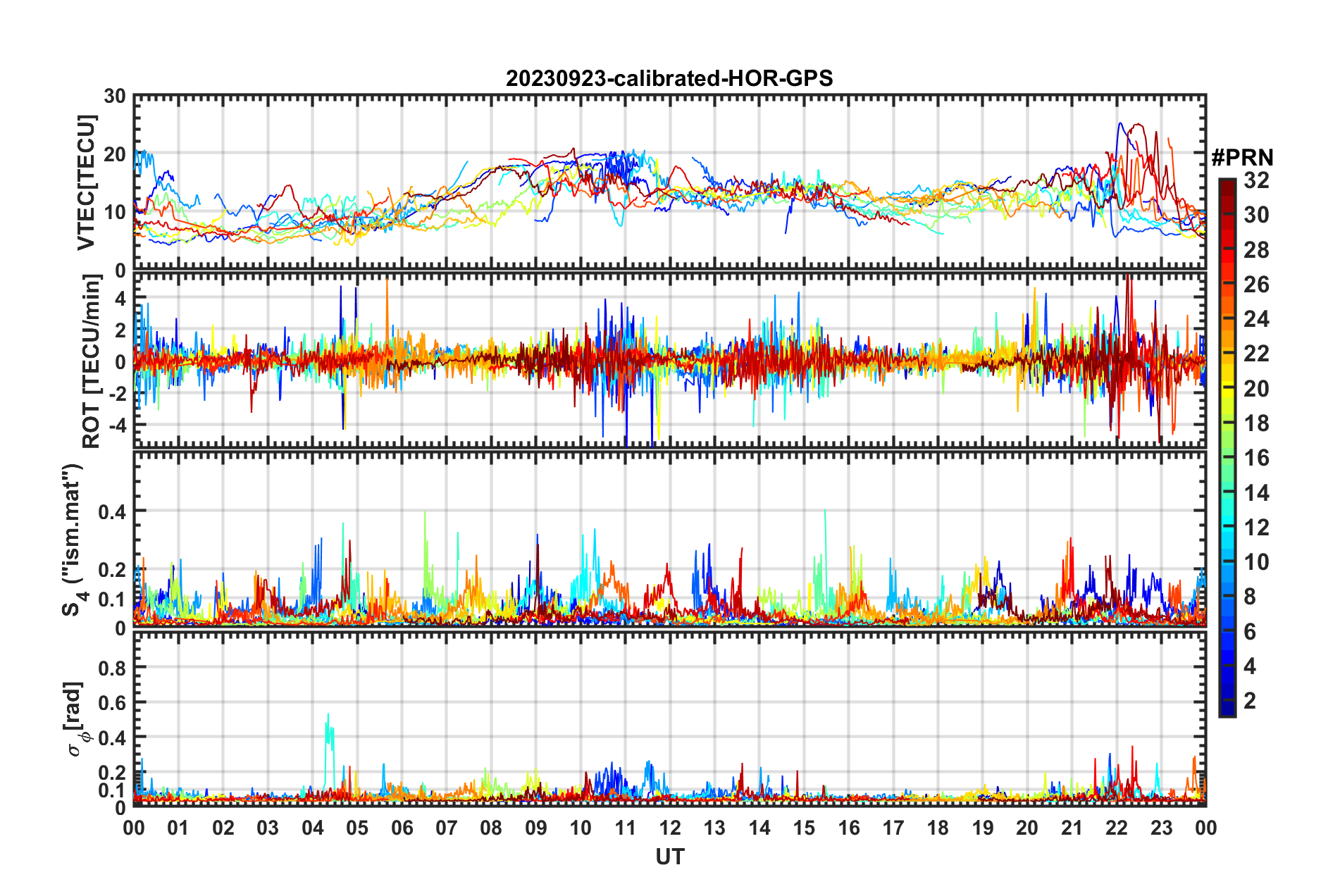This screenshot has width=1340, height=896.
Task: Click x-axis tick label 19
Action: (983, 828)
